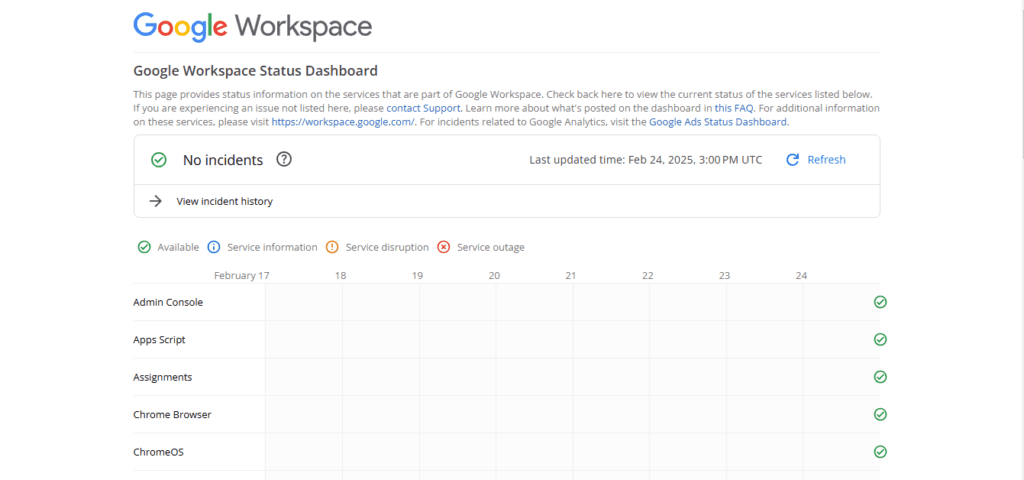Click the help question mark icon
The height and width of the screenshot is (480, 1024).
coord(284,160)
